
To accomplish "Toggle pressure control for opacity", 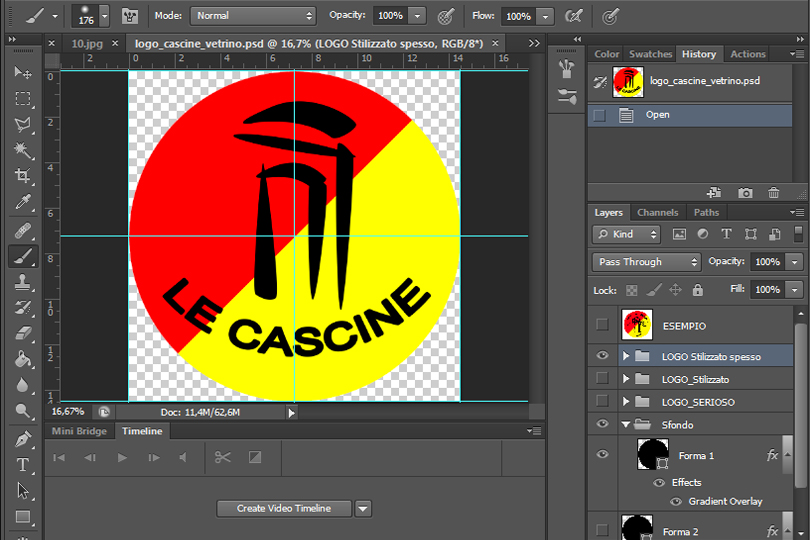I will pos(445,17).
